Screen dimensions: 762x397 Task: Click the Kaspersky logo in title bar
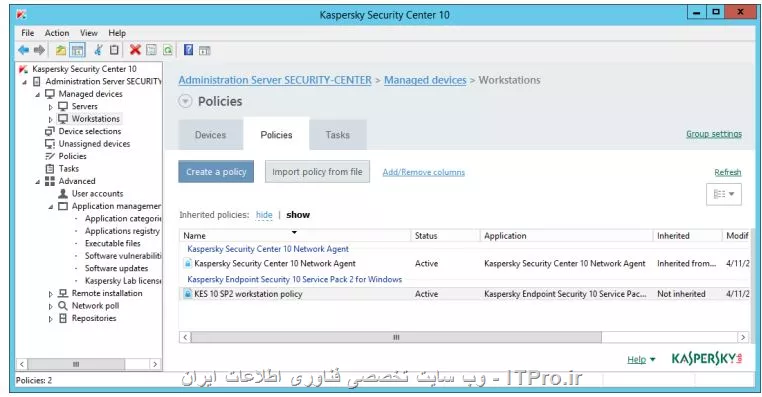[21, 14]
